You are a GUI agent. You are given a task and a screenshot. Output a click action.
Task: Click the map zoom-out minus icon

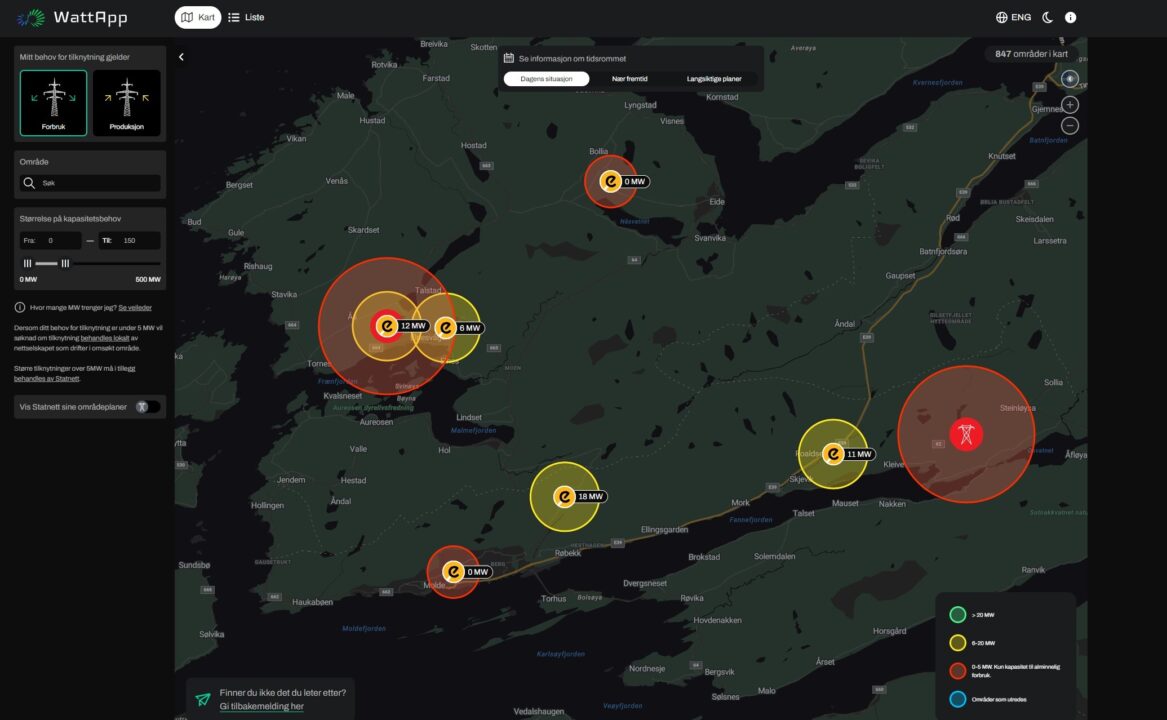click(1069, 125)
